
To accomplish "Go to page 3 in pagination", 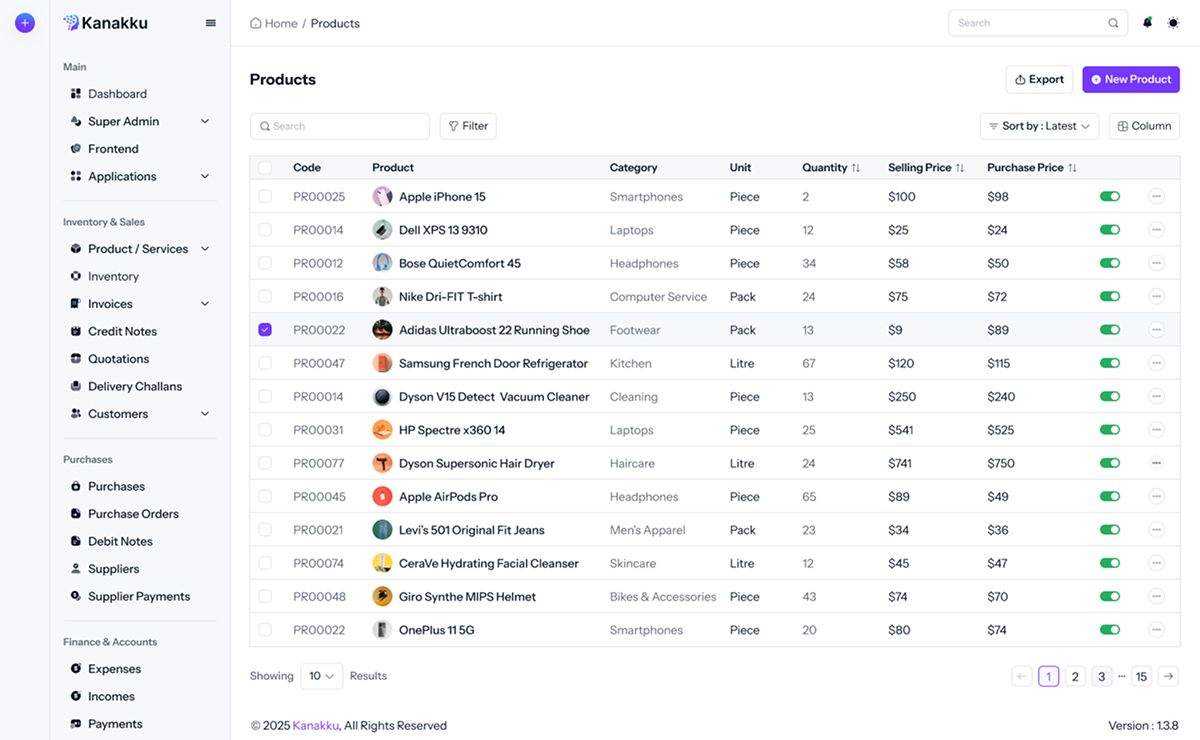I will tap(1101, 676).
